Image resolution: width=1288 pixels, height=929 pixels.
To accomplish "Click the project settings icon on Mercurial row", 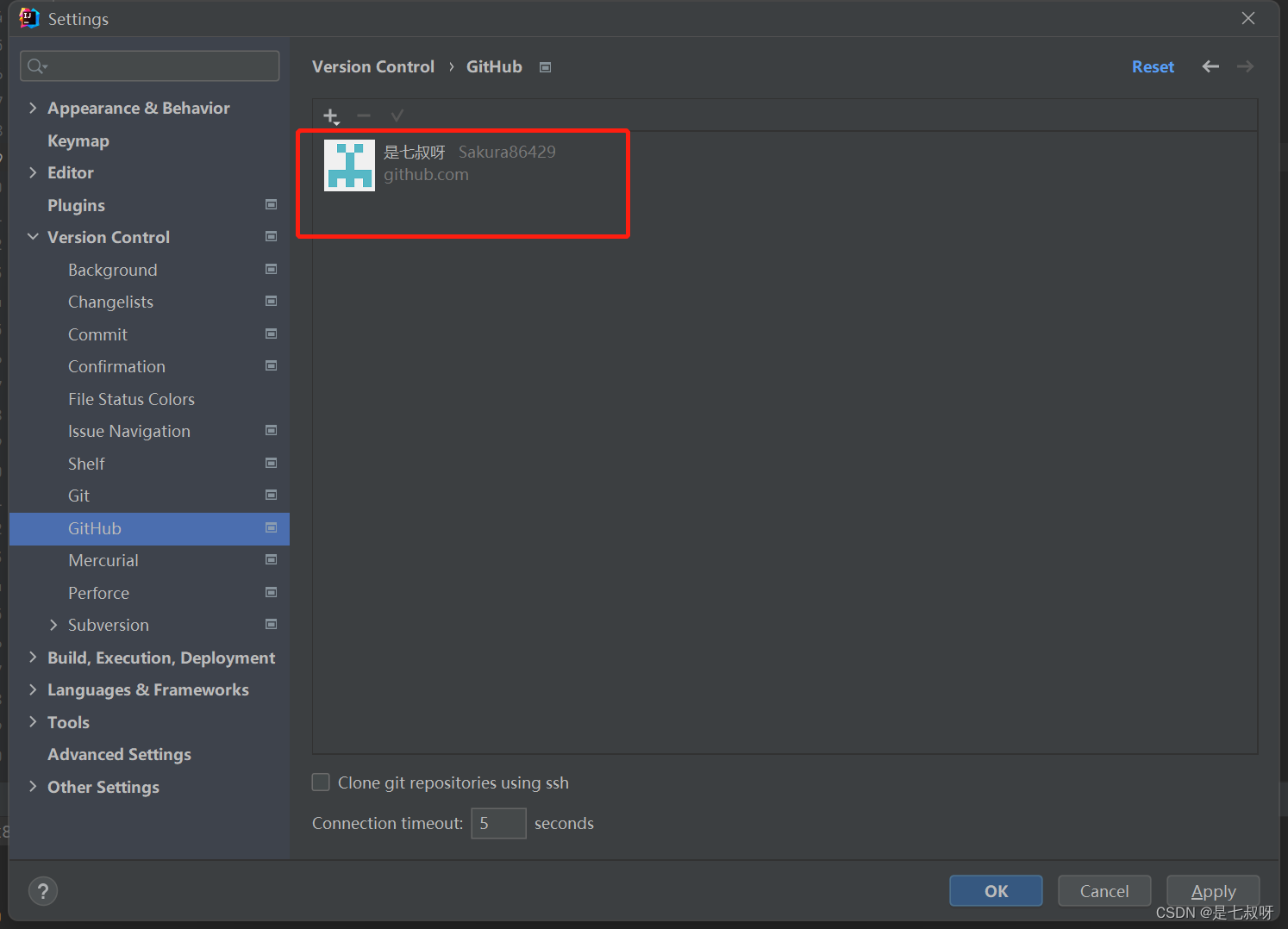I will click(272, 560).
